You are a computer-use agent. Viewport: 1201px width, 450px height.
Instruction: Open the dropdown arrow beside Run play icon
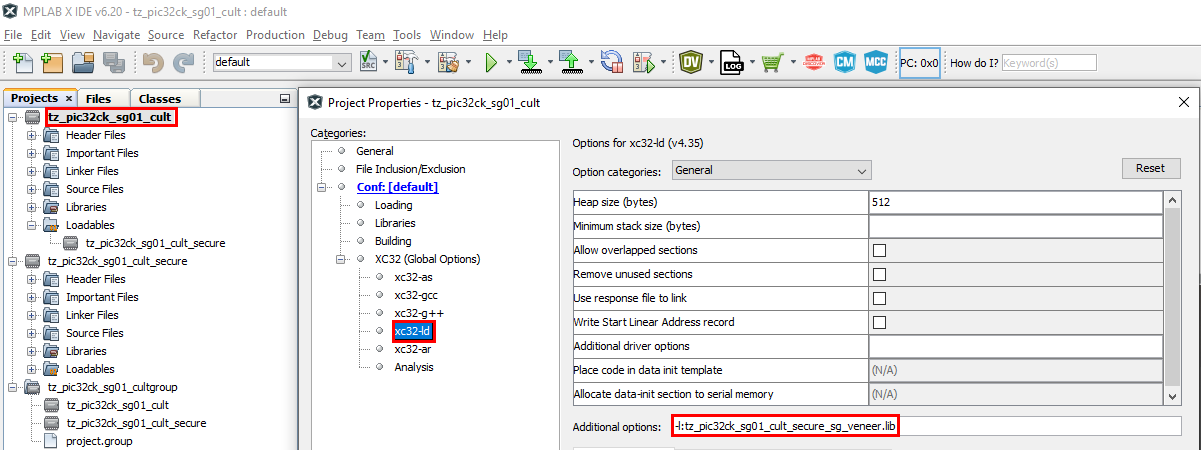coord(509,62)
